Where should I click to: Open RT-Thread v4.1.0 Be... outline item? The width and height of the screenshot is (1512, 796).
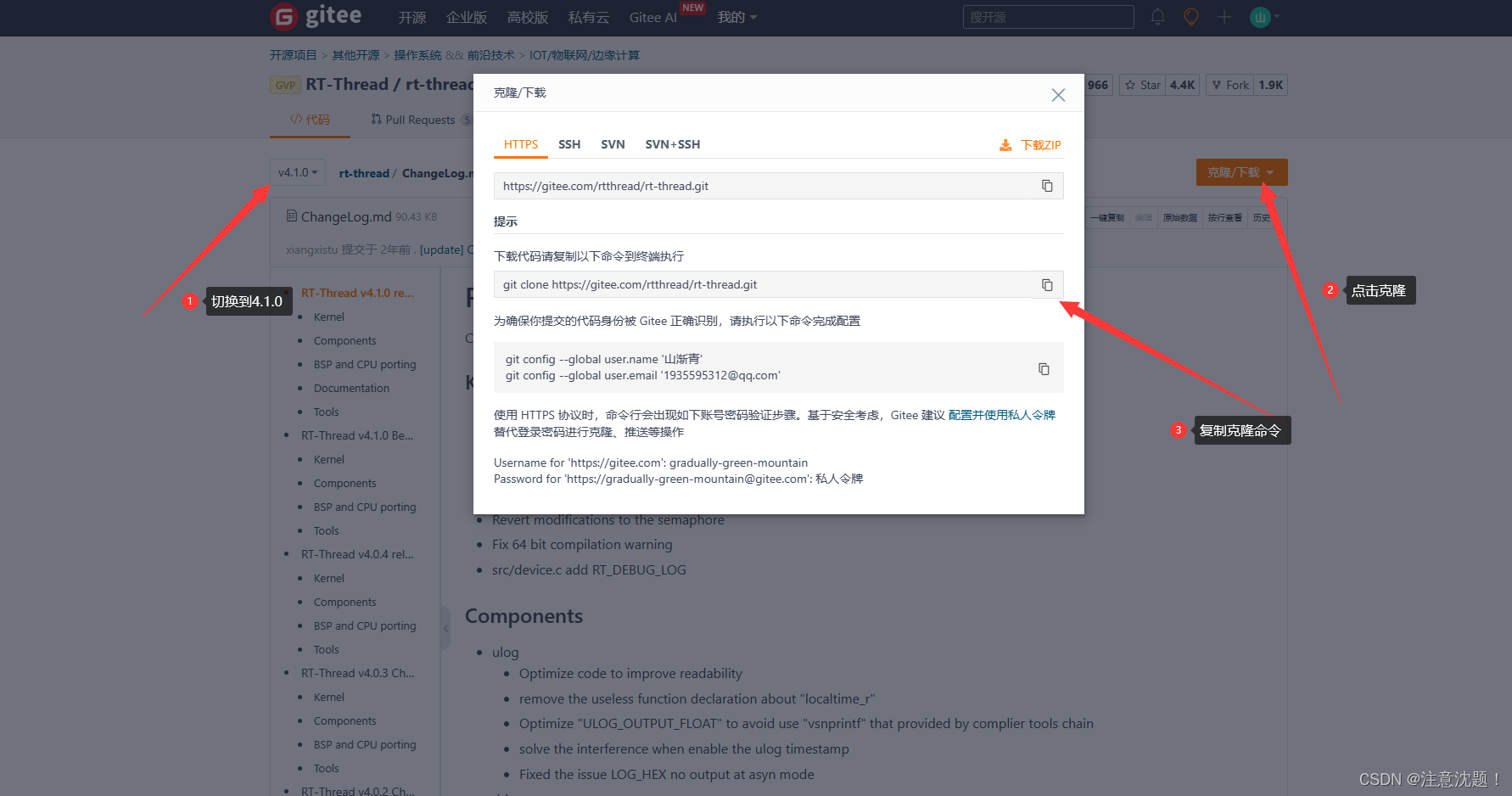click(x=357, y=435)
